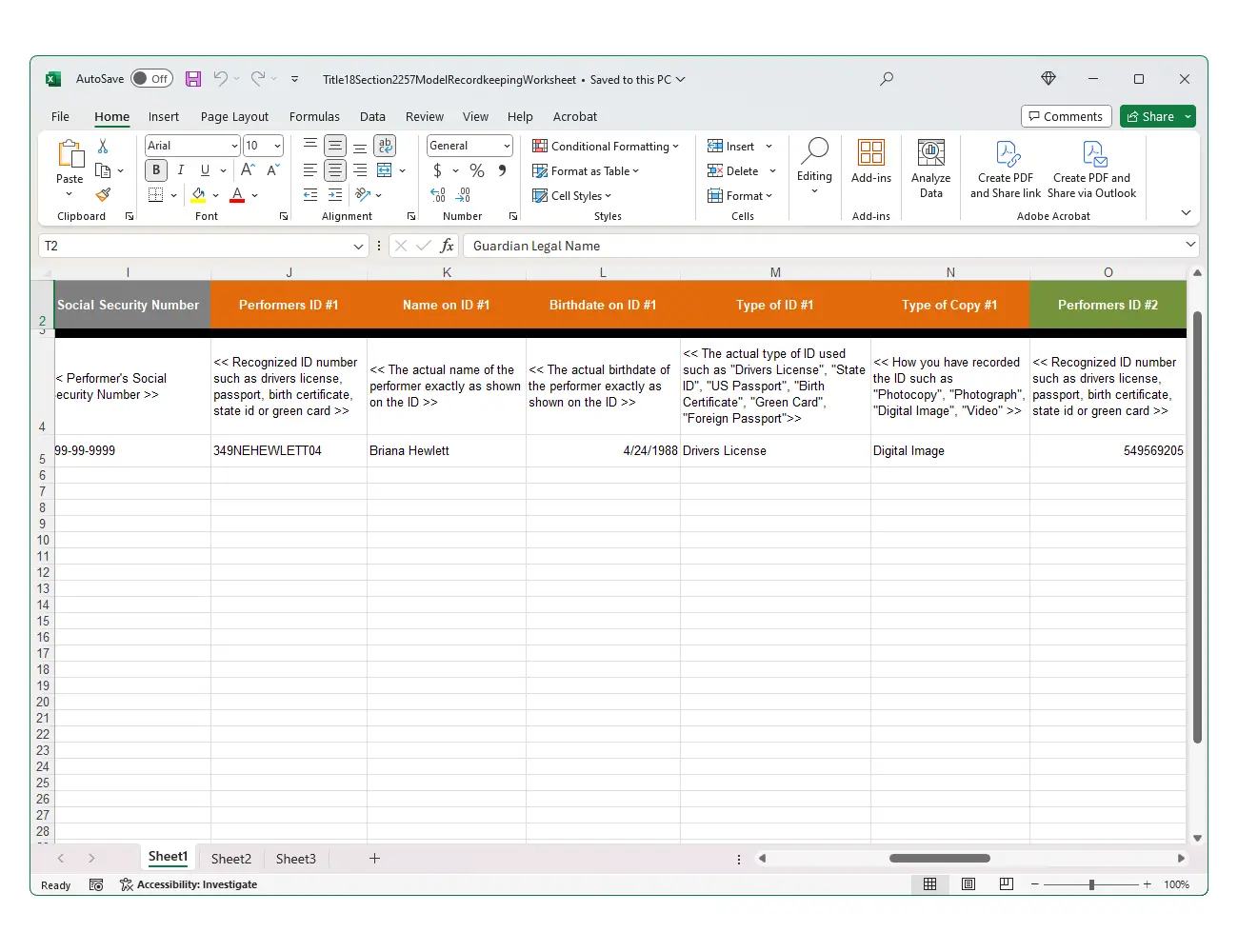Expand Cell Styles menu

tap(572, 195)
